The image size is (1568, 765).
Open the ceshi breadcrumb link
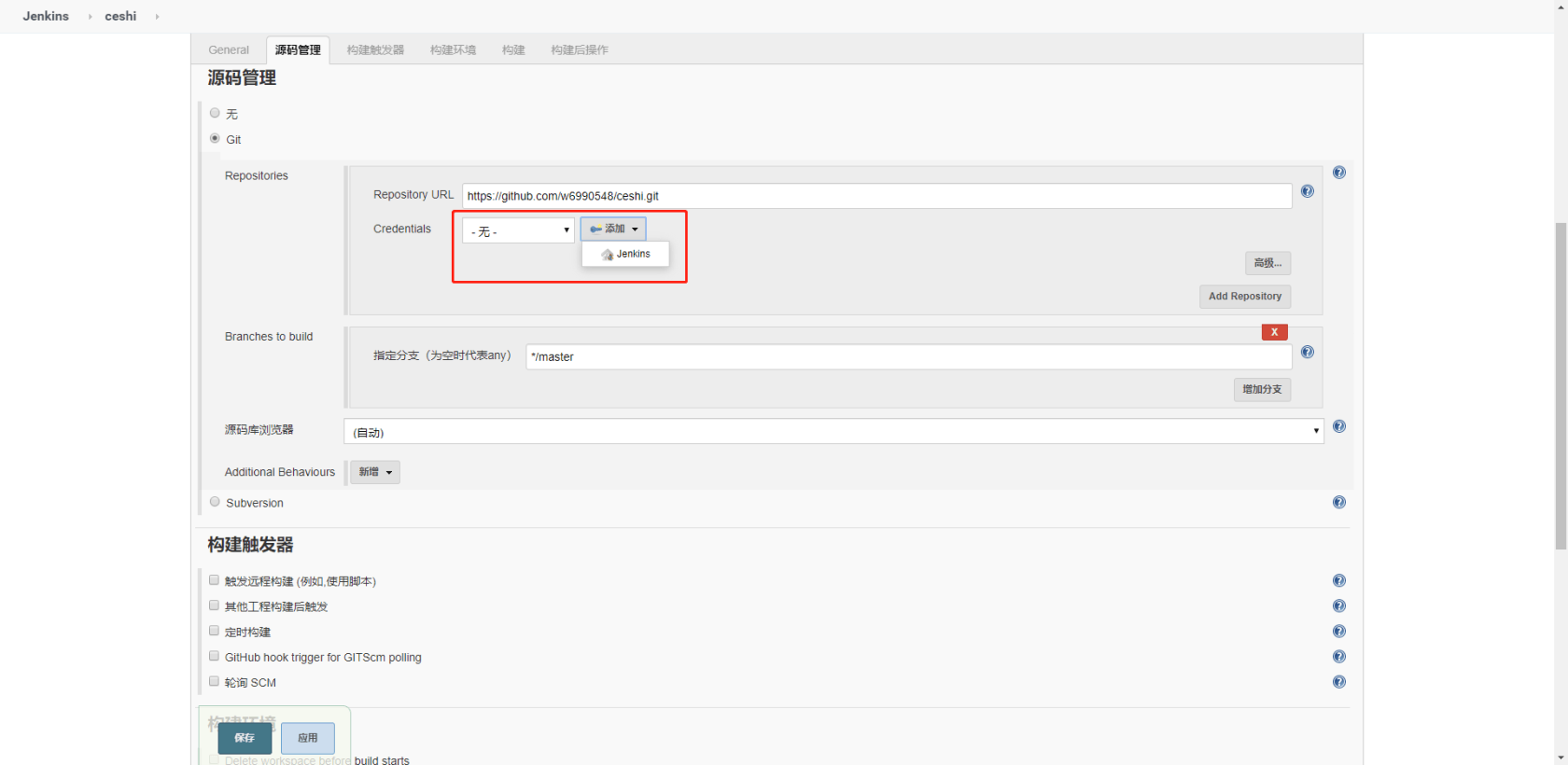click(120, 16)
